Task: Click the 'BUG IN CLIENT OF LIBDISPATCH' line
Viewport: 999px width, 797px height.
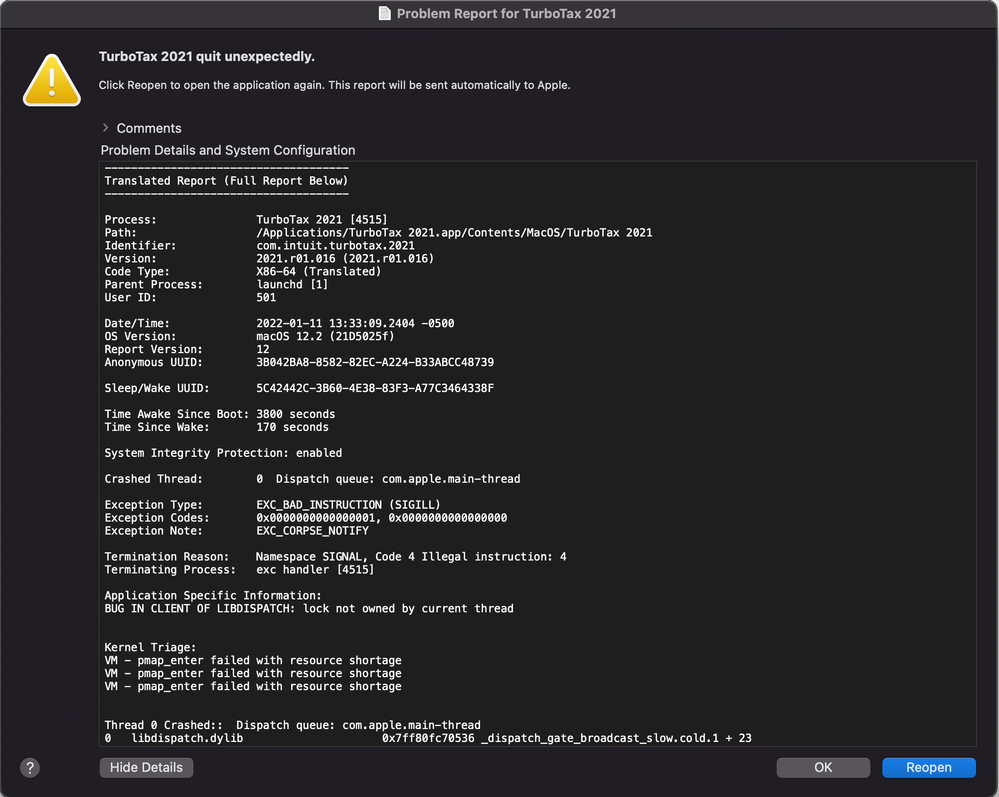Action: [x=309, y=608]
